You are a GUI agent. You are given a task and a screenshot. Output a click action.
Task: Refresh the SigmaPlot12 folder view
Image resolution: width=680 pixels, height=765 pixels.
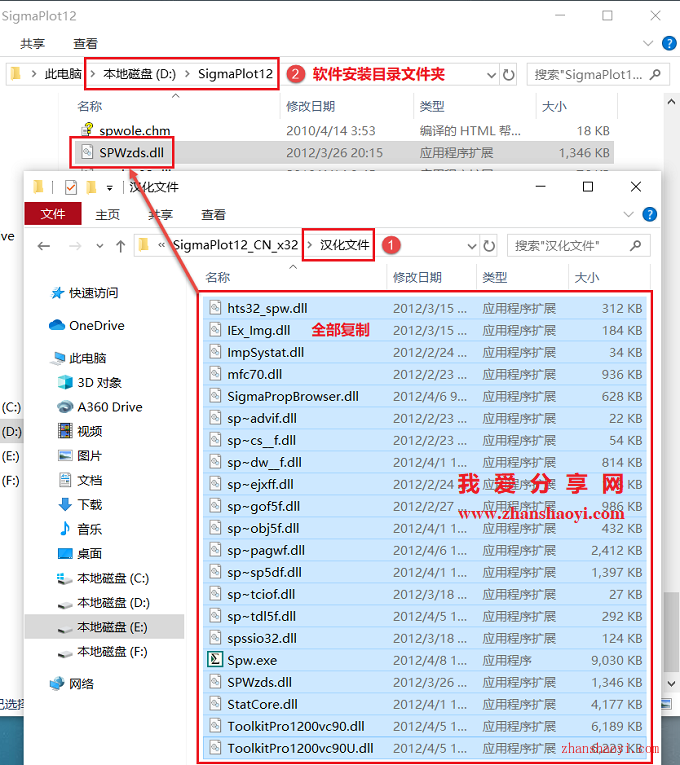[x=508, y=75]
